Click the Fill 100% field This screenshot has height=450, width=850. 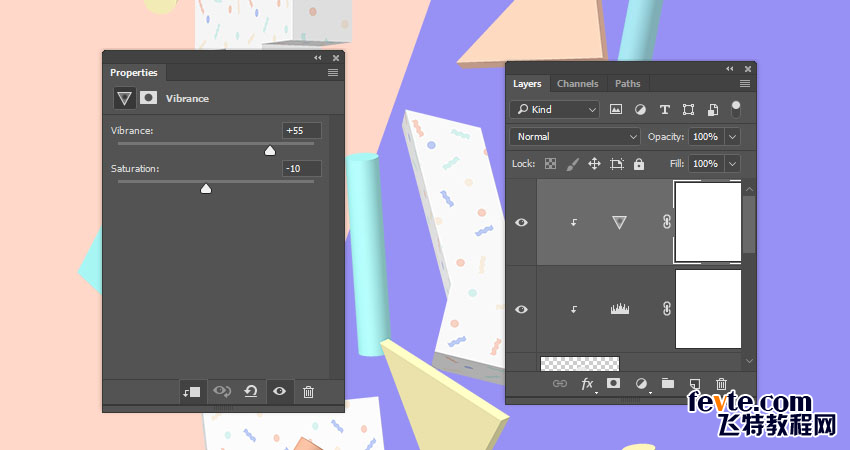tap(706, 164)
